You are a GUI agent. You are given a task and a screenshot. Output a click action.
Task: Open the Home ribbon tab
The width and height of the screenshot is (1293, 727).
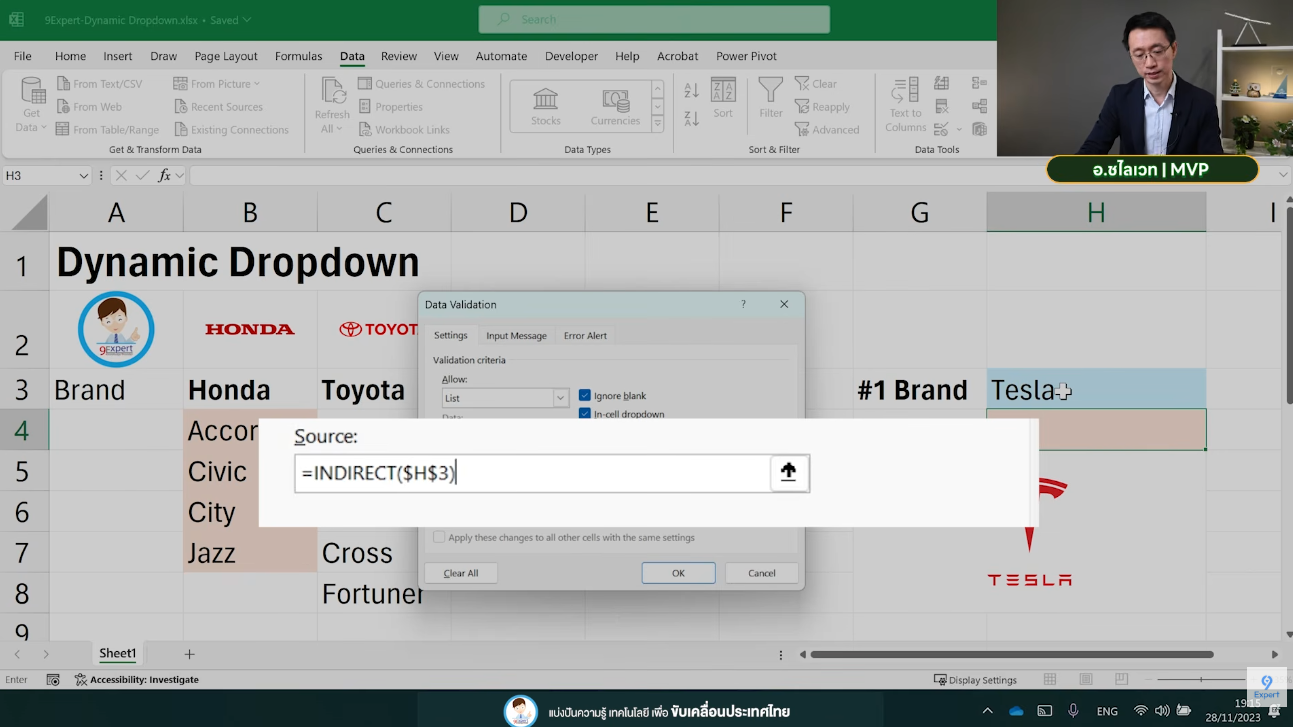70,56
